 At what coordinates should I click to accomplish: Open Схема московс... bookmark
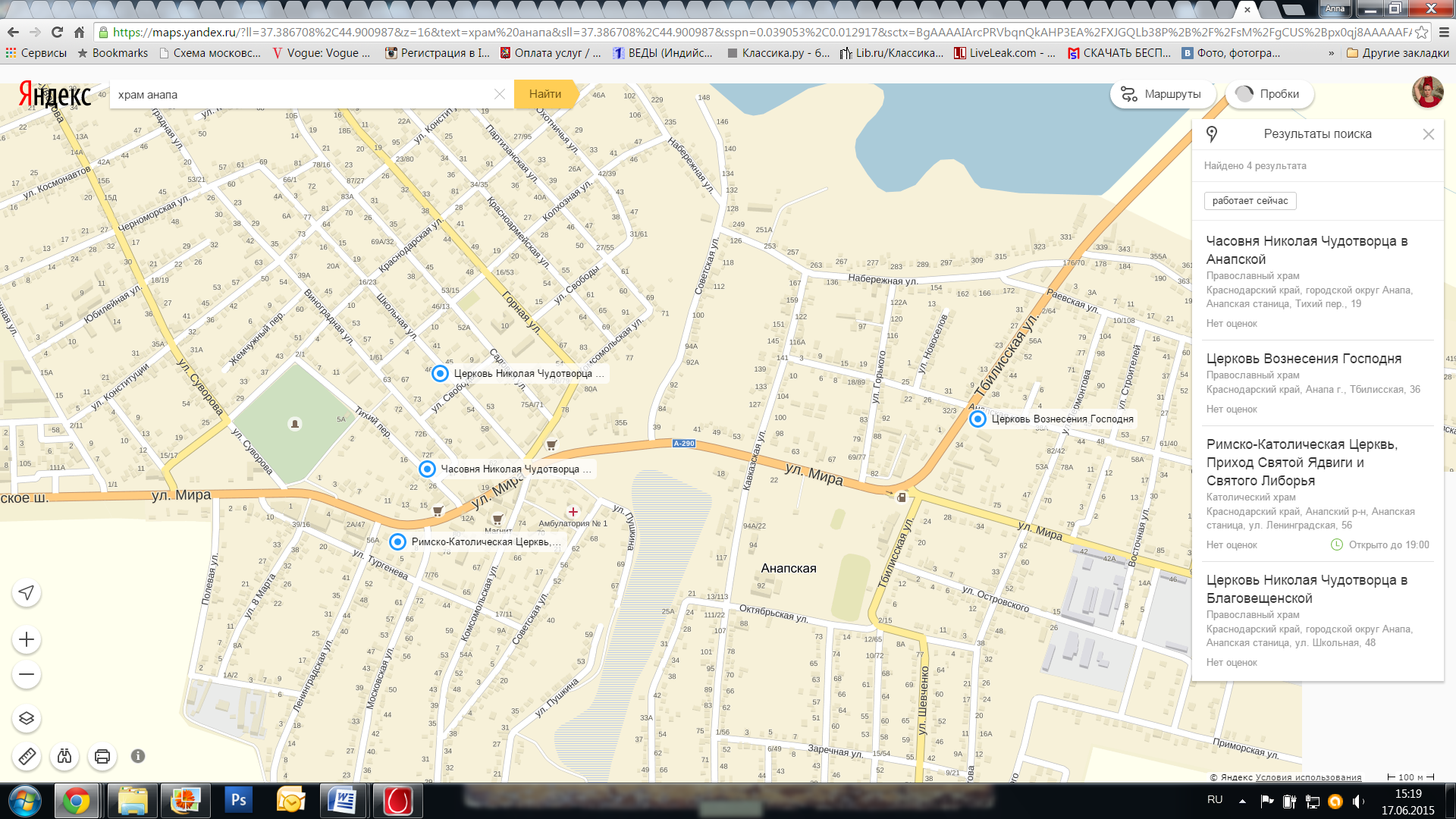(x=210, y=53)
